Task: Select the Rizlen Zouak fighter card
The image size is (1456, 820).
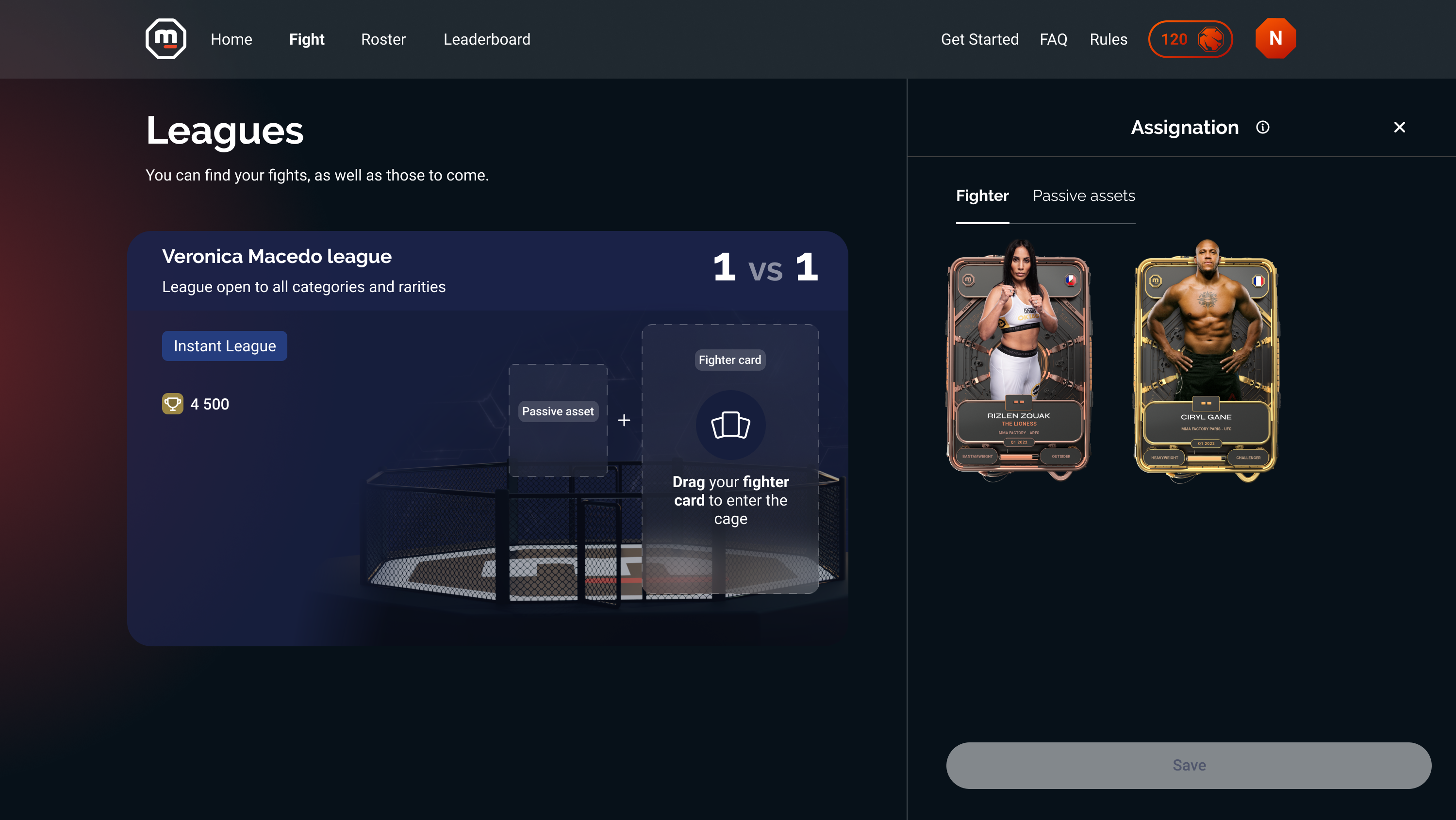Action: coord(1019,361)
